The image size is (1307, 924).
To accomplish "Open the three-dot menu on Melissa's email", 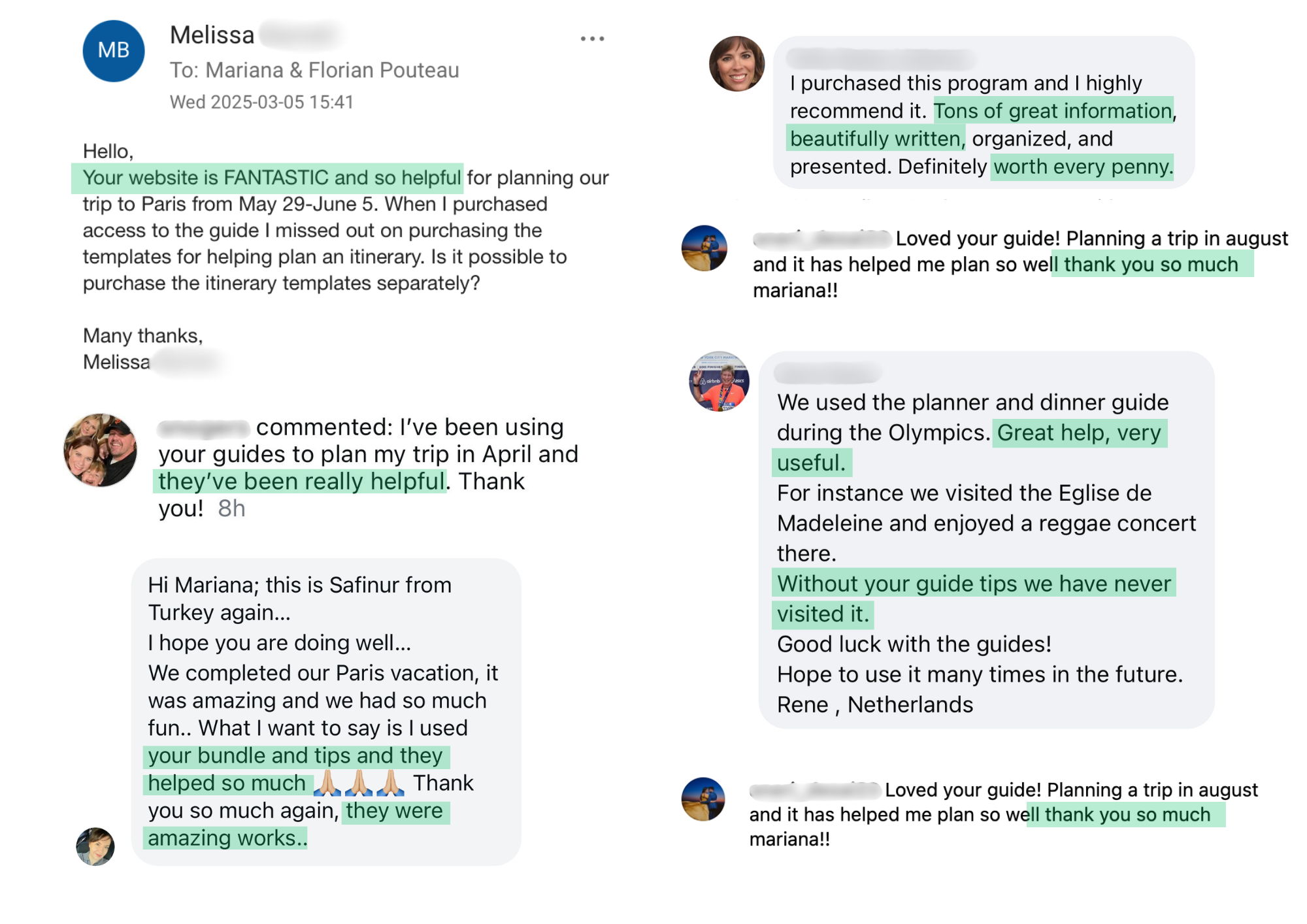I will (x=592, y=39).
